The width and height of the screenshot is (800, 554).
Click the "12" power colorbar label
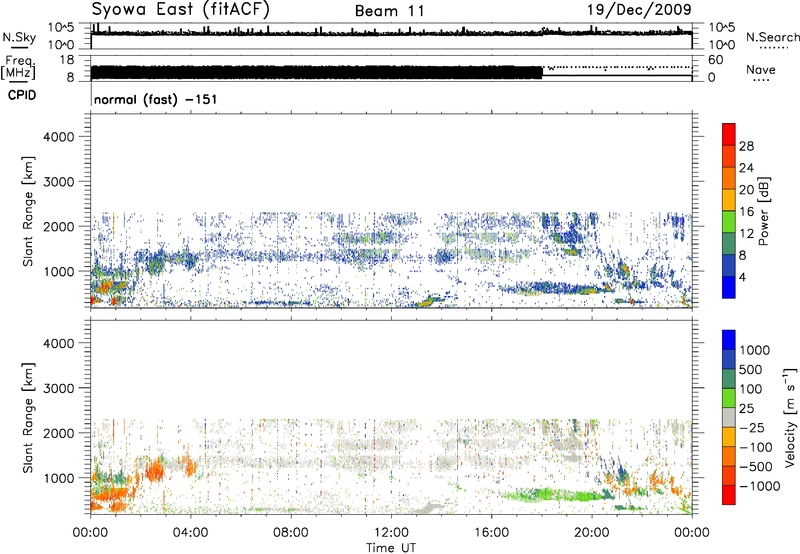746,234
